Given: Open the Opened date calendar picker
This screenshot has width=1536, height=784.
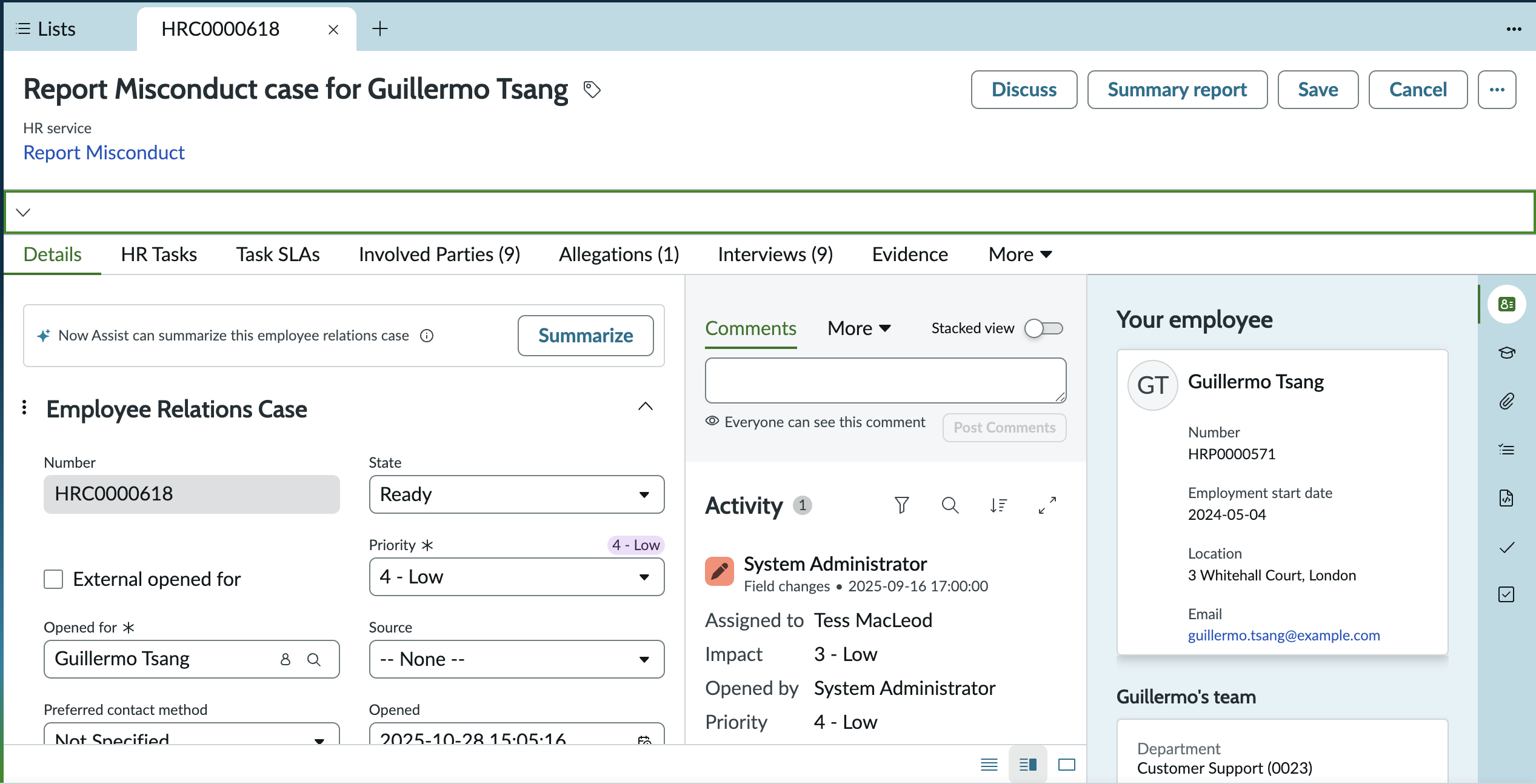Looking at the screenshot, I should point(644,740).
